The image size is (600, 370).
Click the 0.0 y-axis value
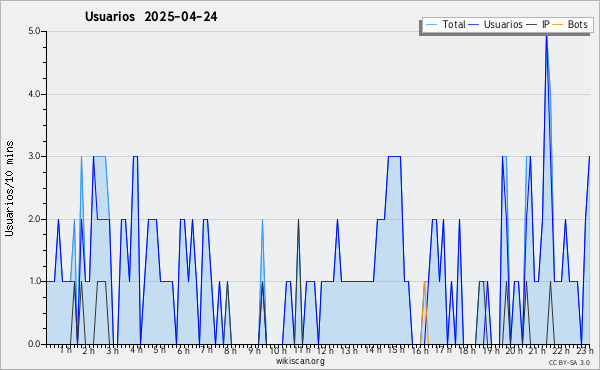(x=34, y=344)
